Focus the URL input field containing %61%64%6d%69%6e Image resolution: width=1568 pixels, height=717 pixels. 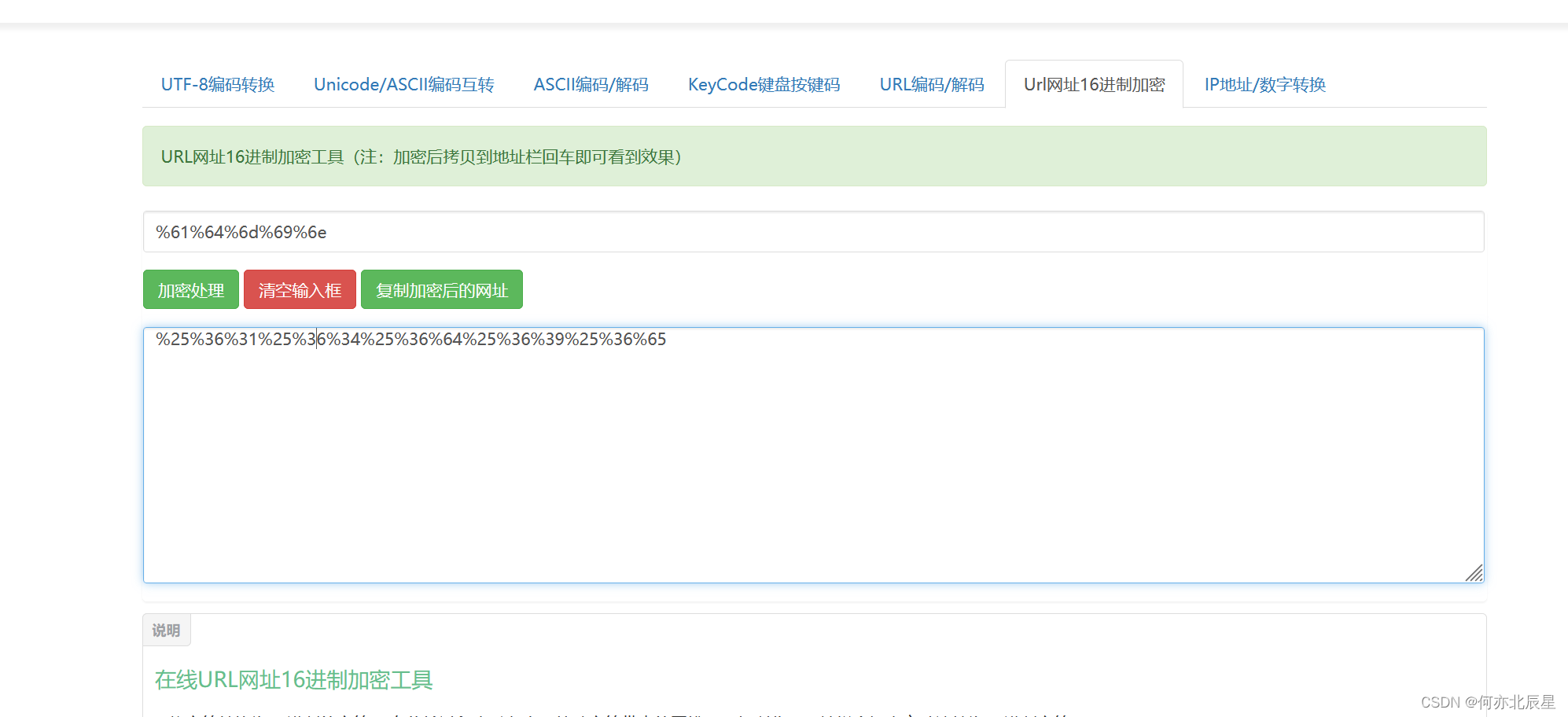813,232
